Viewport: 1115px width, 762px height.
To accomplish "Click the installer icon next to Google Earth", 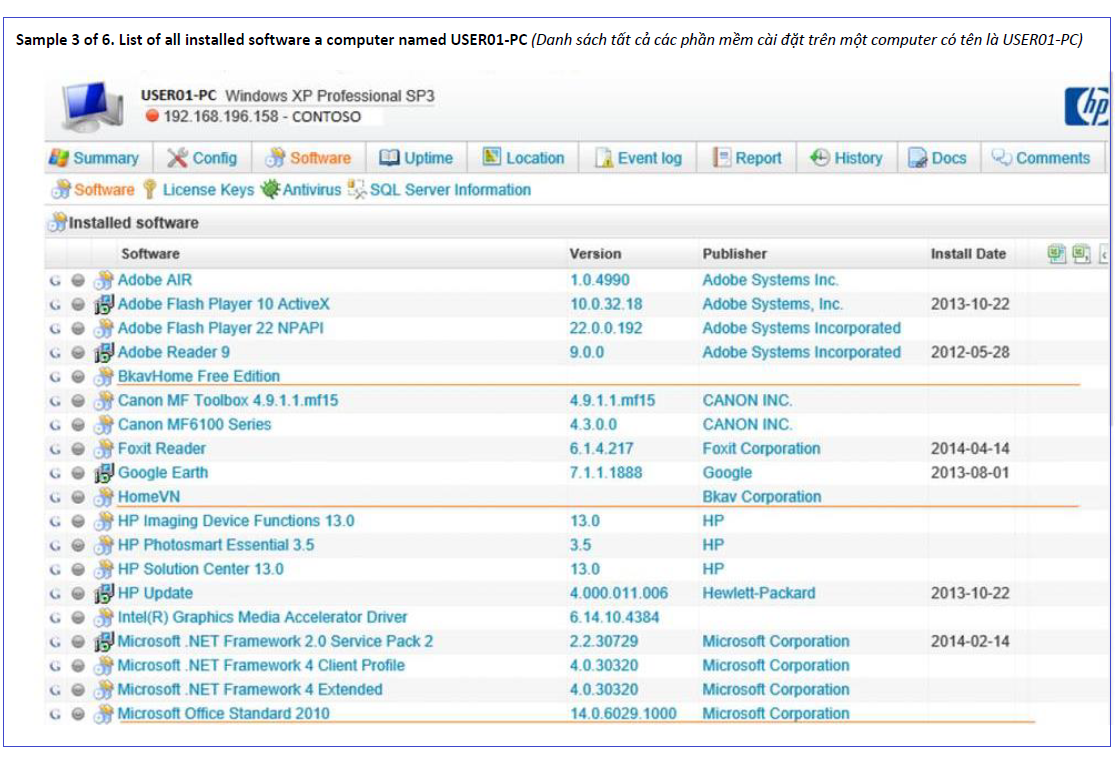I will click(x=104, y=473).
